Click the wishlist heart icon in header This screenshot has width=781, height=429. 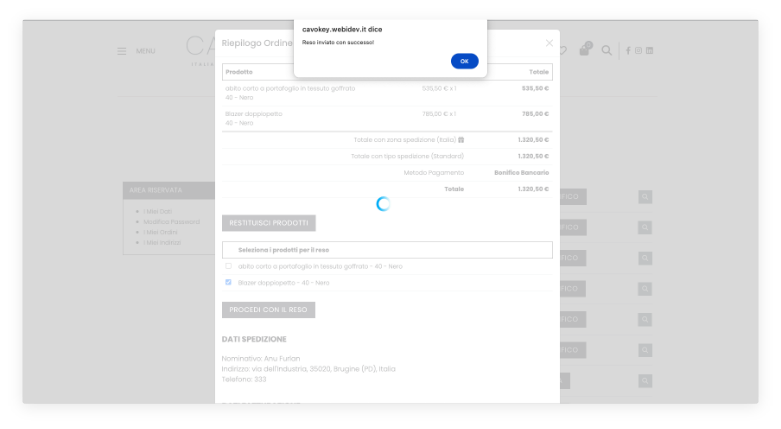point(564,50)
